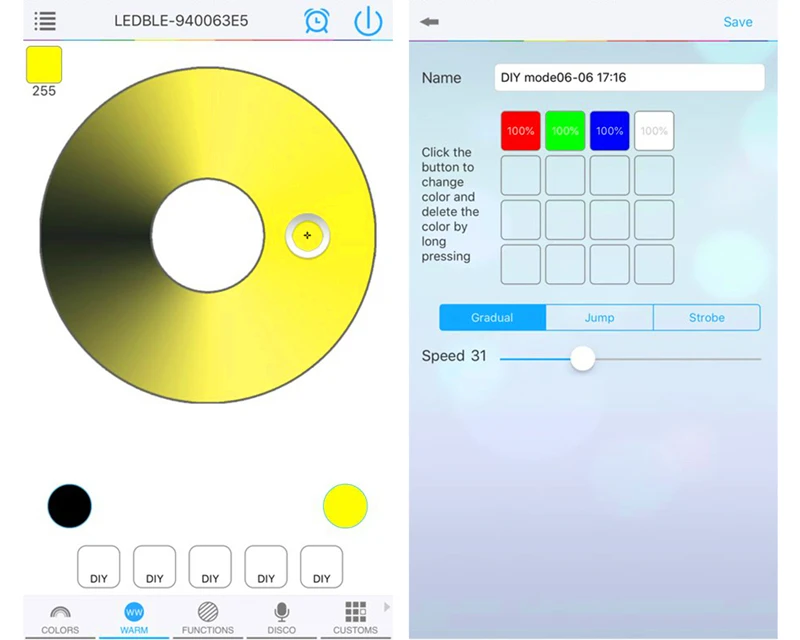Click empty slot directly below the blue swatch

(609, 175)
